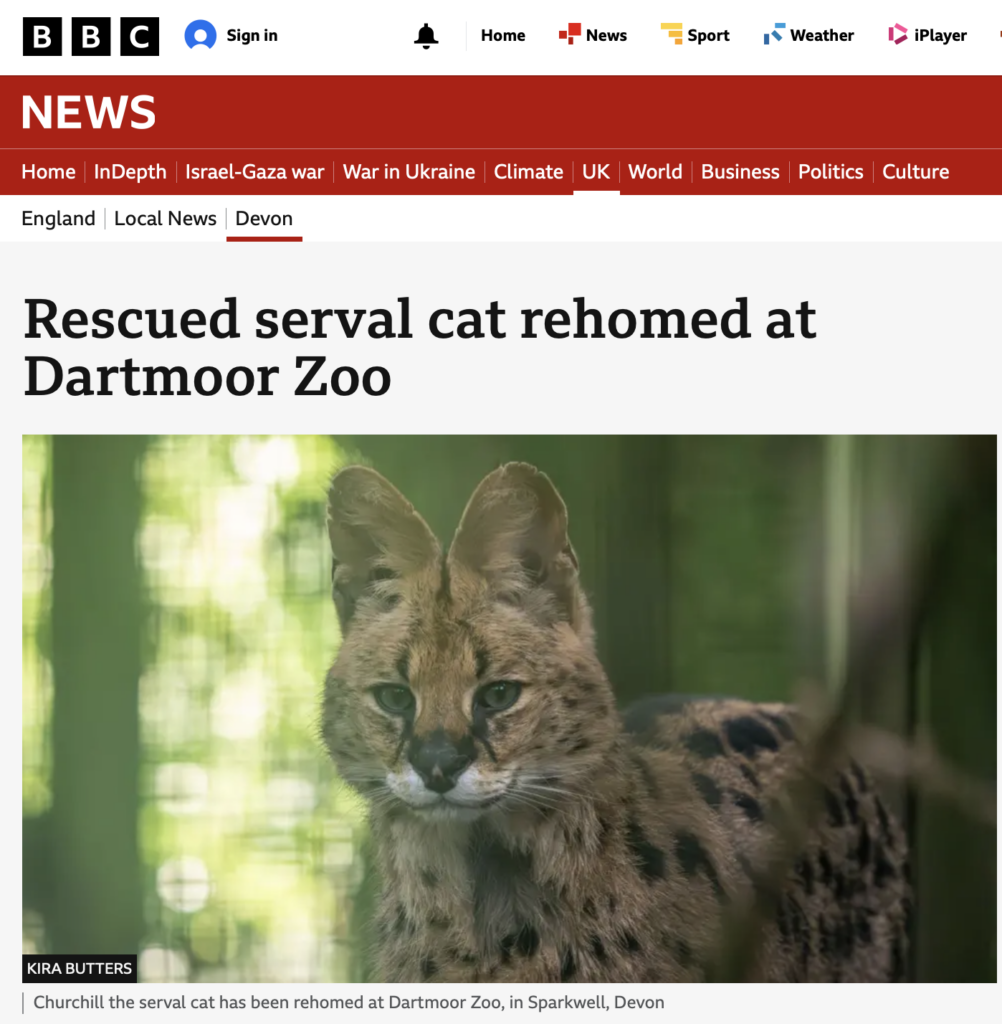Screen dimensions: 1002x1024
Task: Open the England subsection link
Action: pyautogui.click(x=58, y=219)
